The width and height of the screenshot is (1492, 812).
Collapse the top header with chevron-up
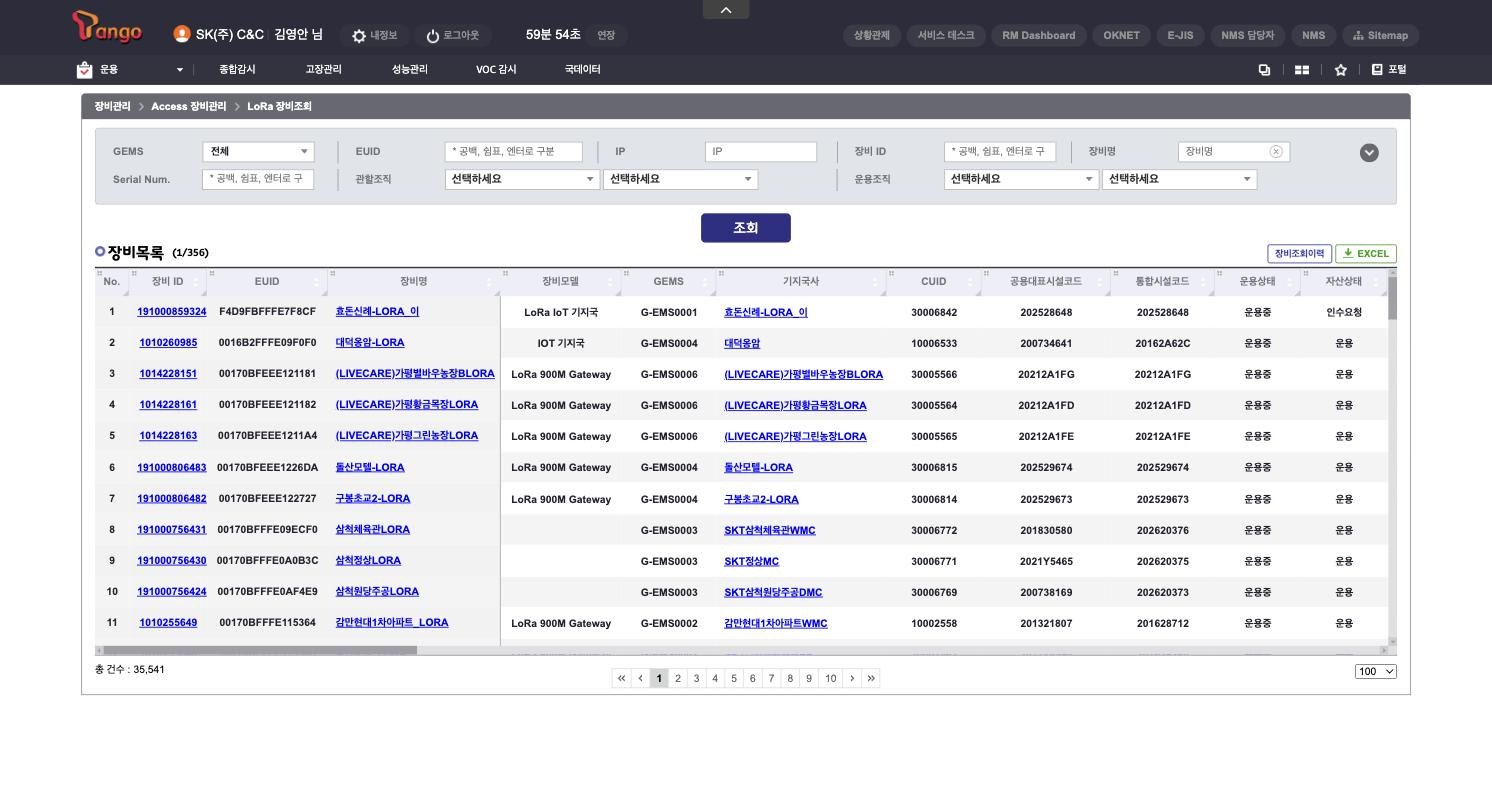point(726,10)
